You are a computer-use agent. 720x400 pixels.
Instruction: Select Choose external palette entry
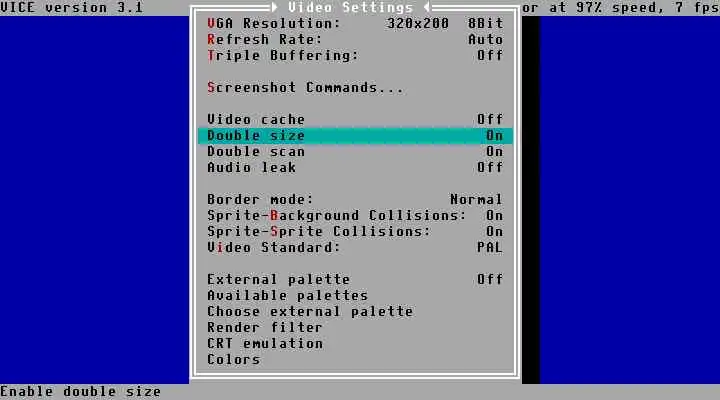point(355,311)
